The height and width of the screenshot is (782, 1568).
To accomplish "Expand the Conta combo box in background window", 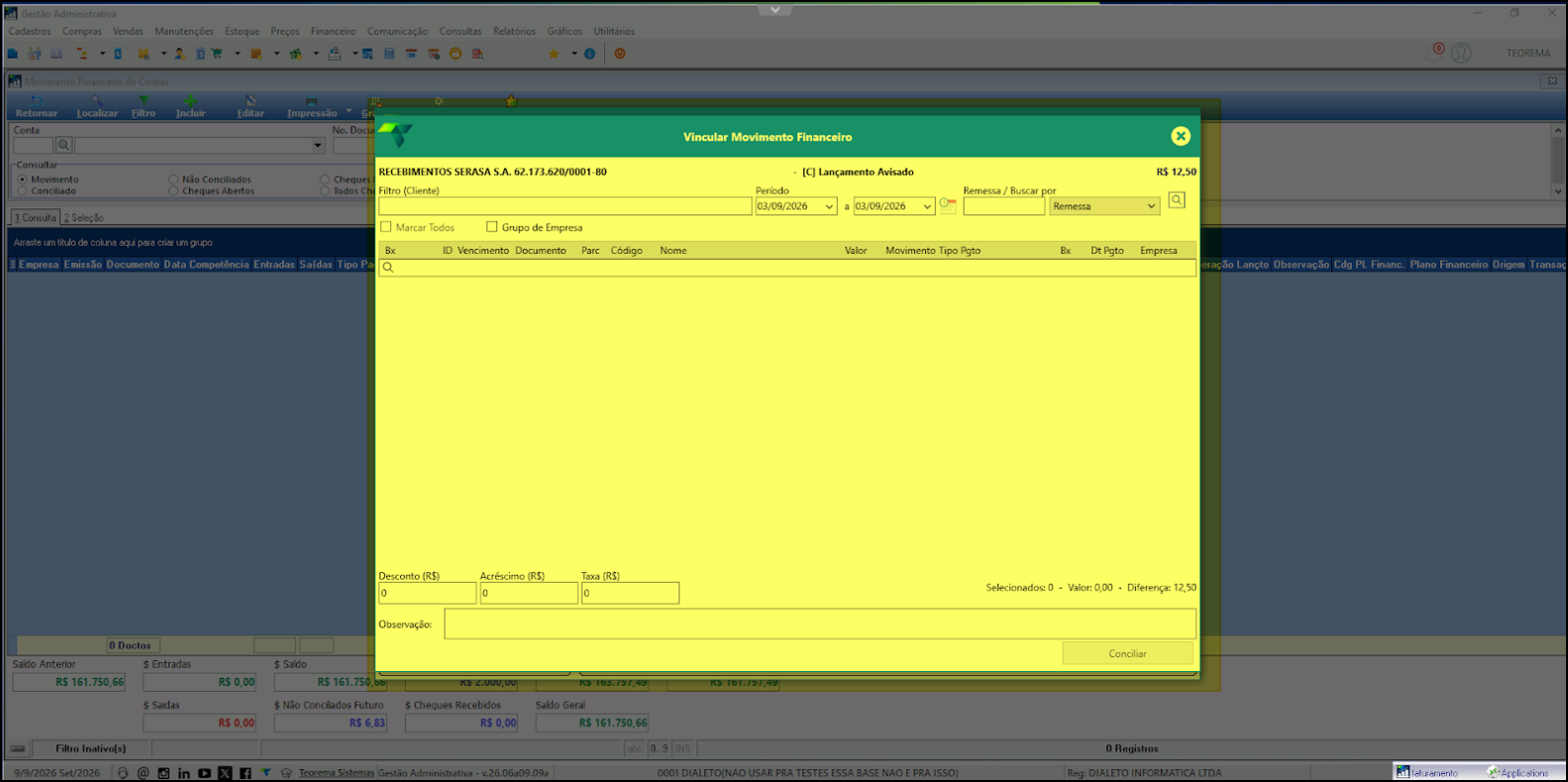I will 318,146.
